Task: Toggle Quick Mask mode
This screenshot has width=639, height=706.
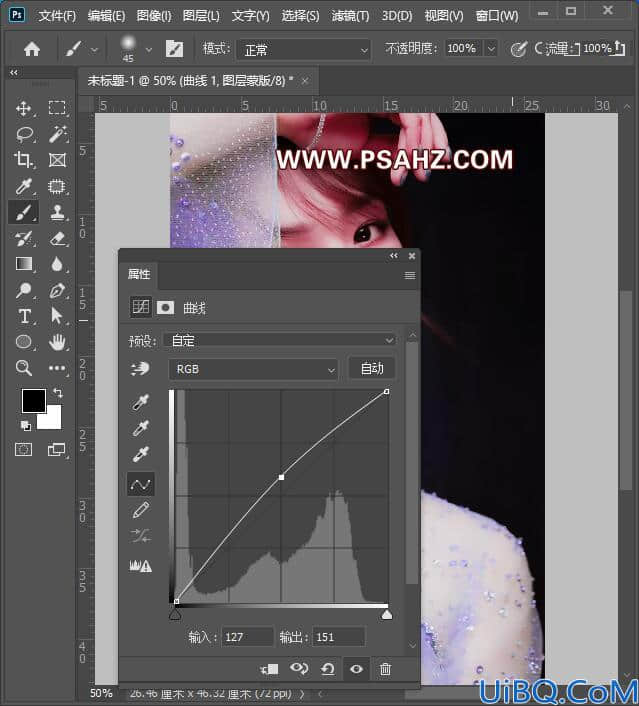Action: (x=23, y=449)
